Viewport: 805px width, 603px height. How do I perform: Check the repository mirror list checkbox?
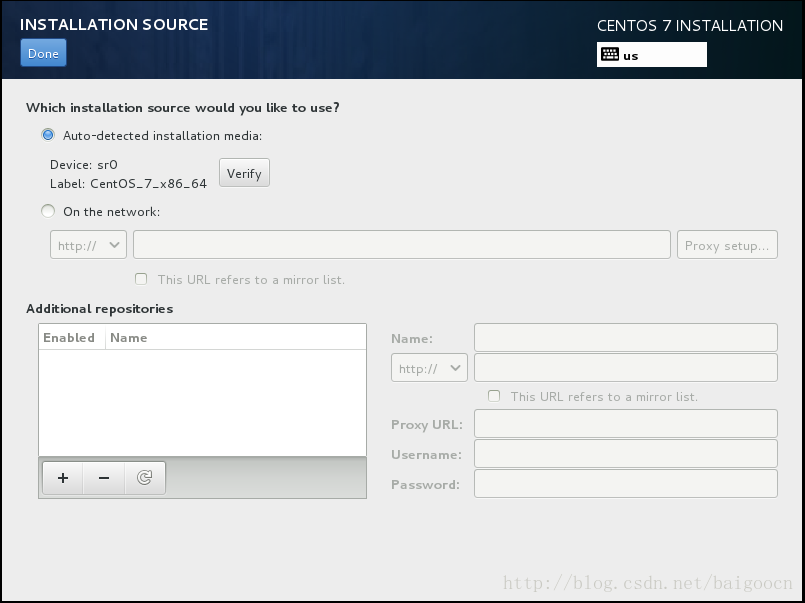point(494,397)
